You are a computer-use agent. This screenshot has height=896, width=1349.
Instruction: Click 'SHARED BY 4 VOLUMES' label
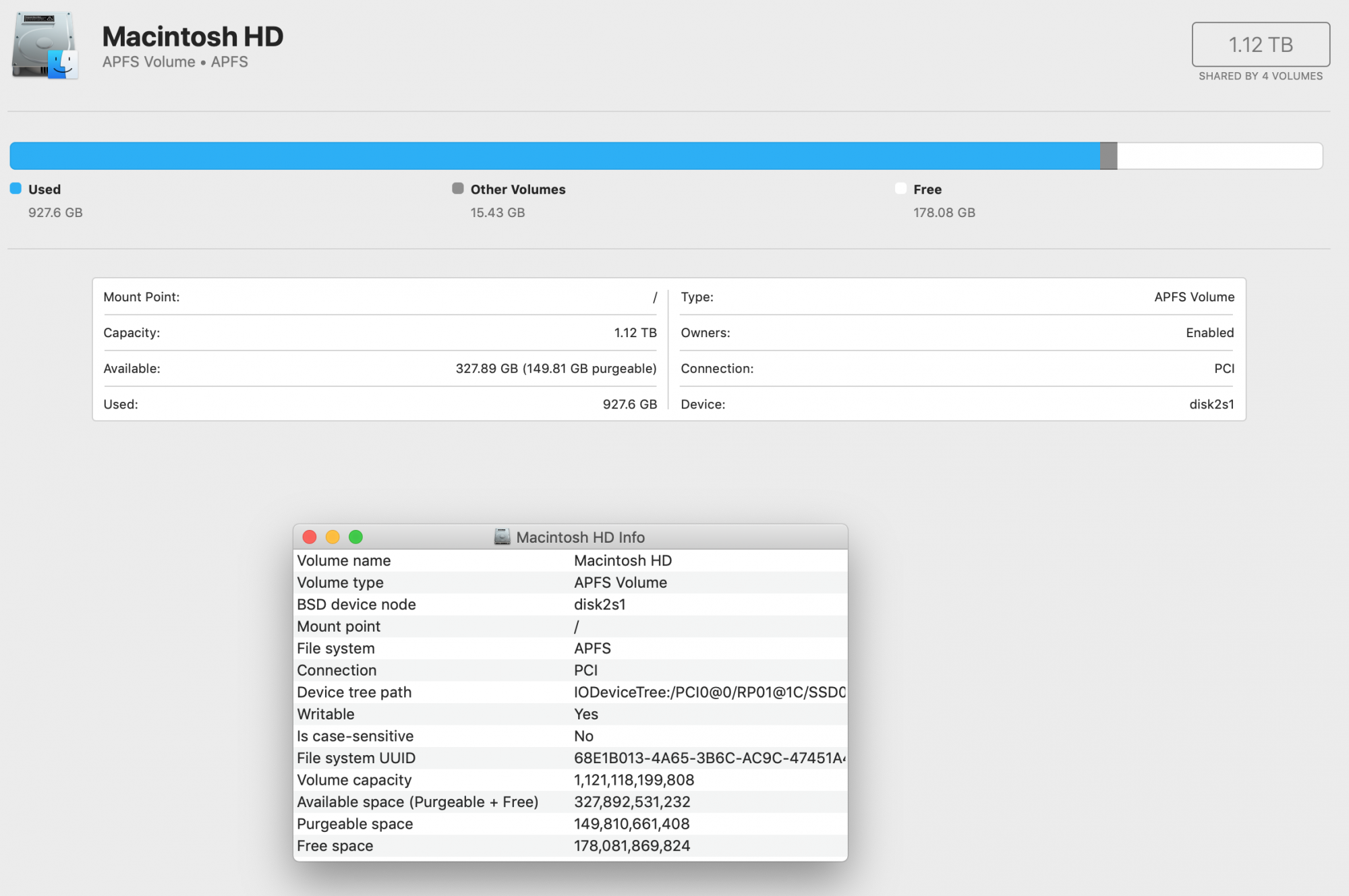click(x=1261, y=76)
